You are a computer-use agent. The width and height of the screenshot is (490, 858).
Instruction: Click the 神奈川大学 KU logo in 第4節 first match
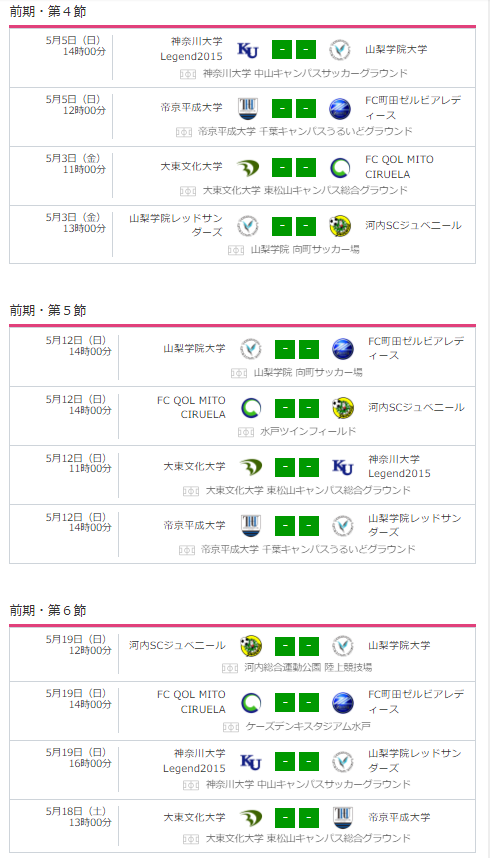(x=247, y=50)
